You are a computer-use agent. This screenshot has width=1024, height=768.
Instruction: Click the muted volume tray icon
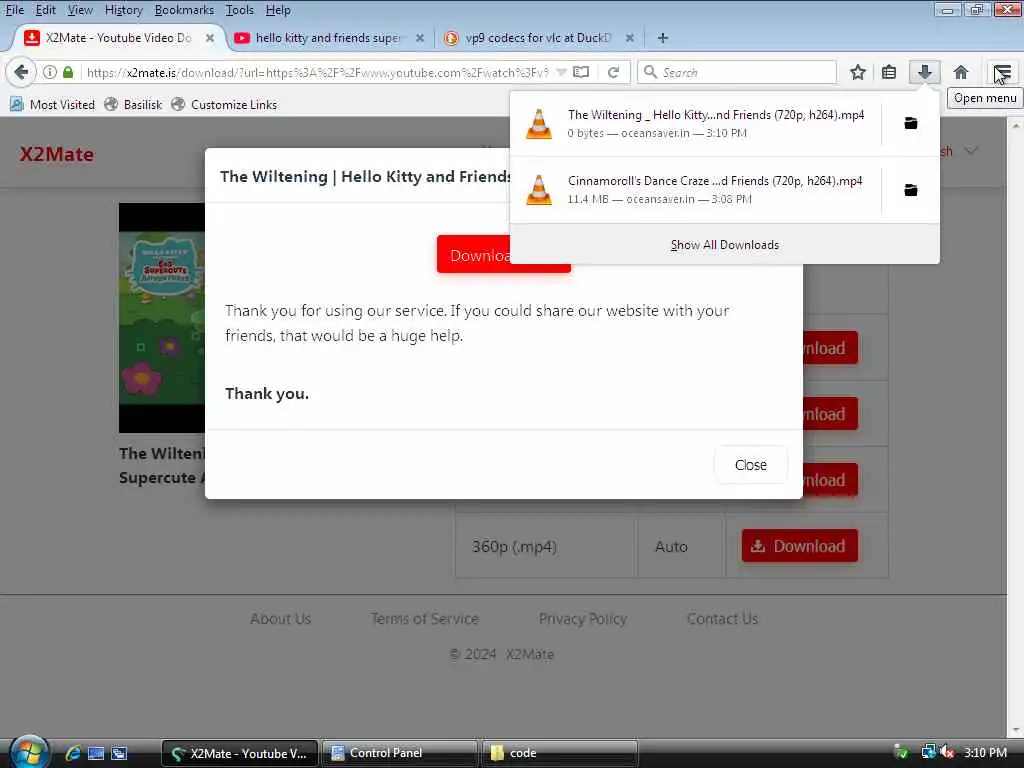tap(948, 752)
